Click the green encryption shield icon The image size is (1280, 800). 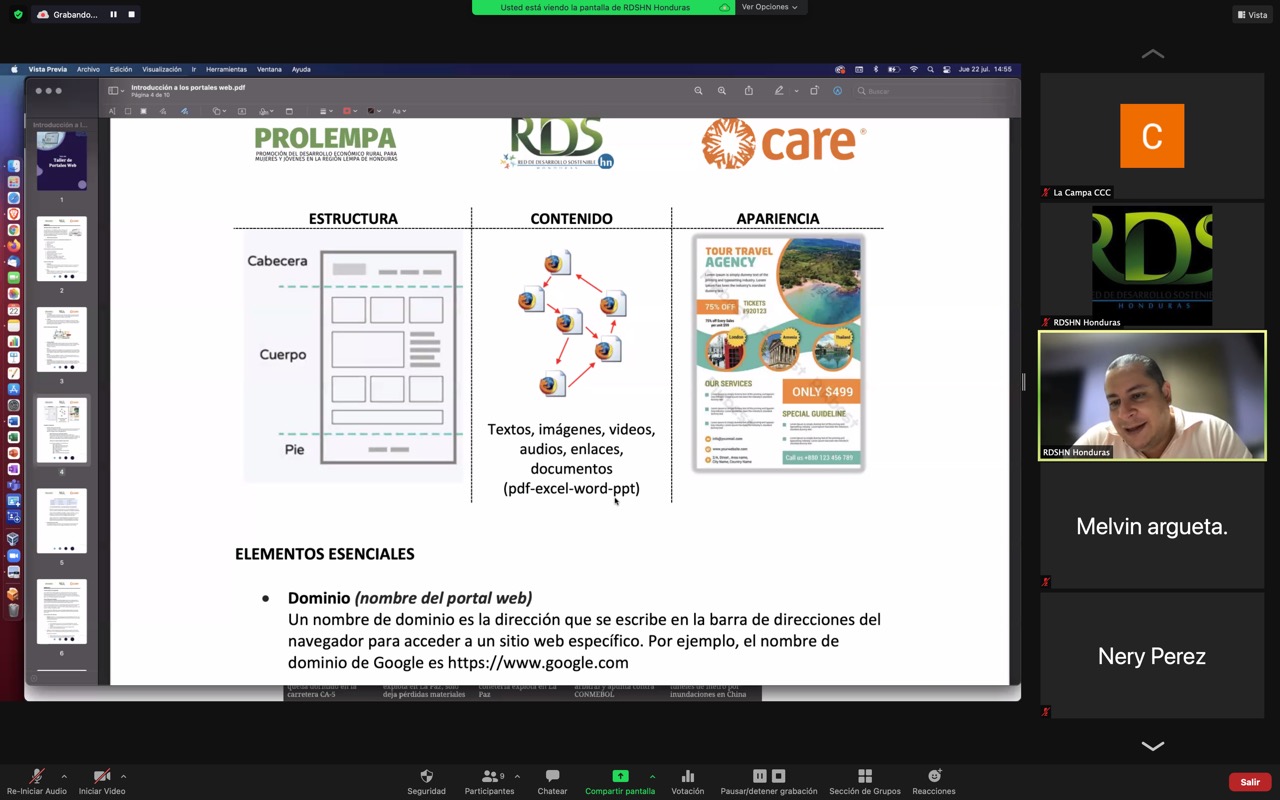[18, 15]
